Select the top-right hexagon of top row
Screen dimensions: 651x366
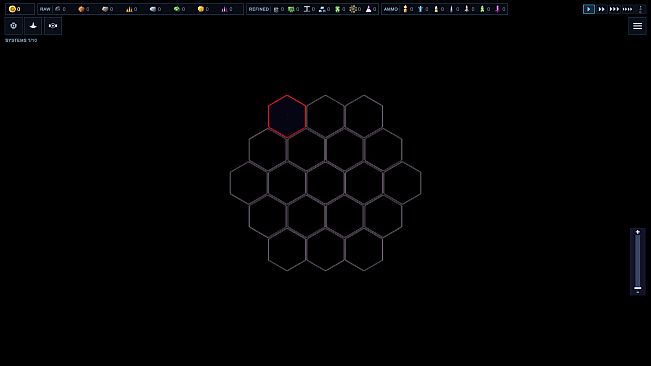click(364, 116)
